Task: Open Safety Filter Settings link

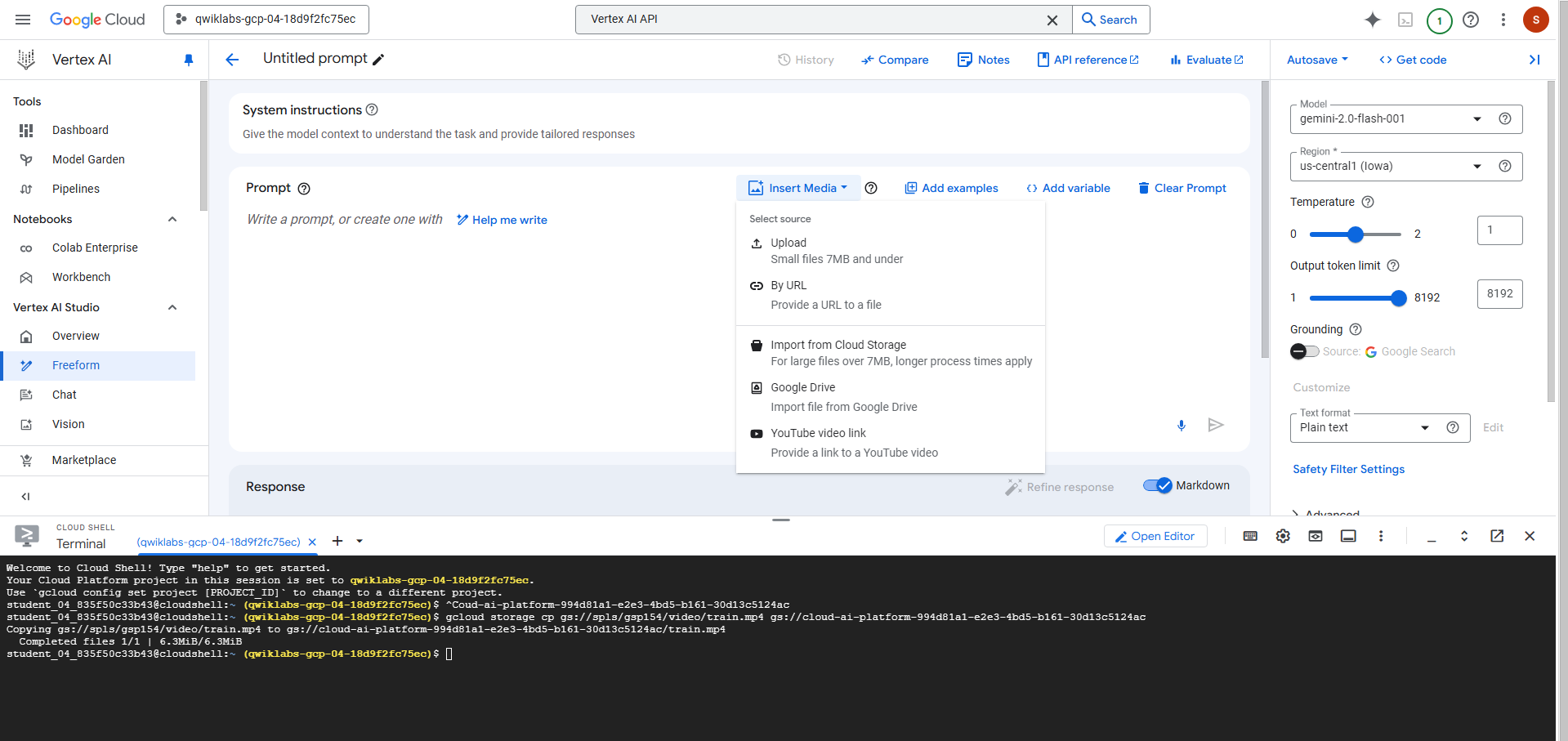Action: pos(1348,469)
